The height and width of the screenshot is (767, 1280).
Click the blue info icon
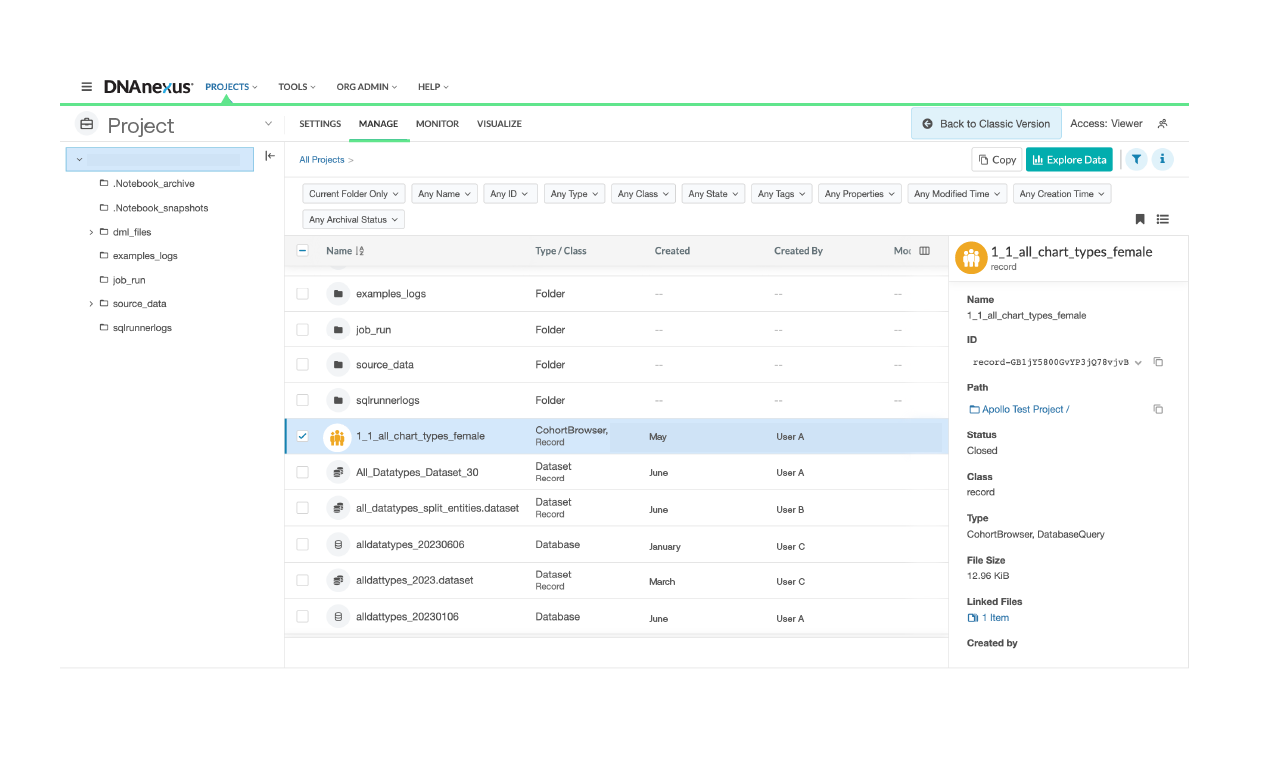[1163, 159]
